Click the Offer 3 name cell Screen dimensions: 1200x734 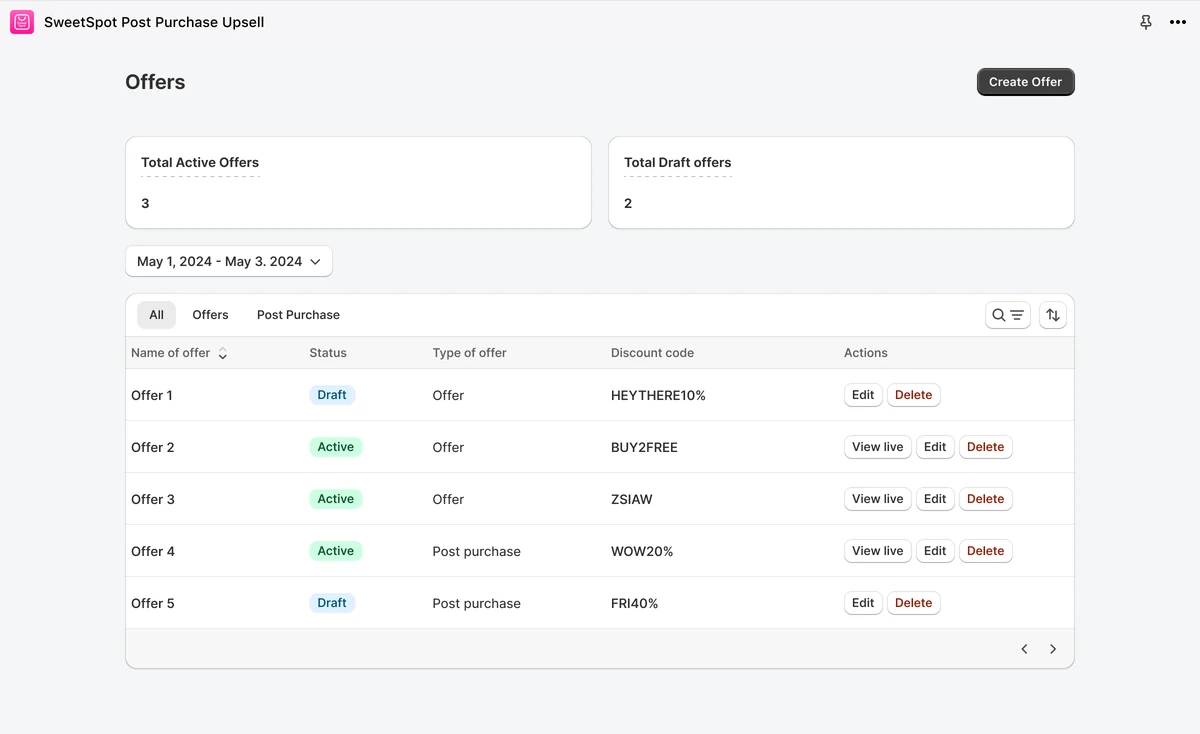pos(153,499)
